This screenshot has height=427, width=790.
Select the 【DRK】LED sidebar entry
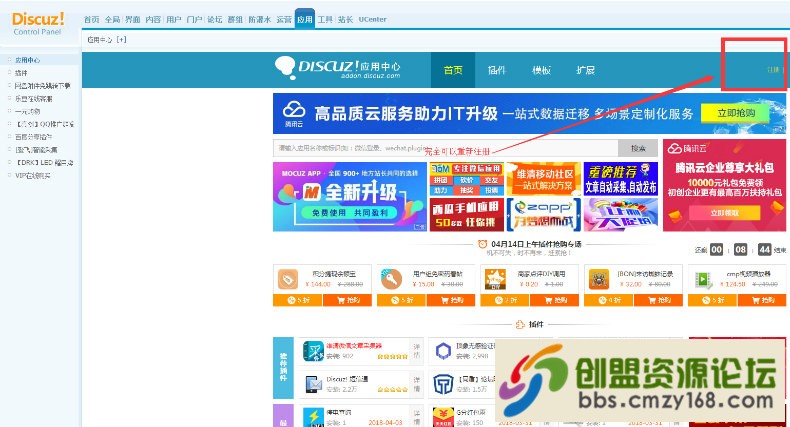[x=44, y=163]
